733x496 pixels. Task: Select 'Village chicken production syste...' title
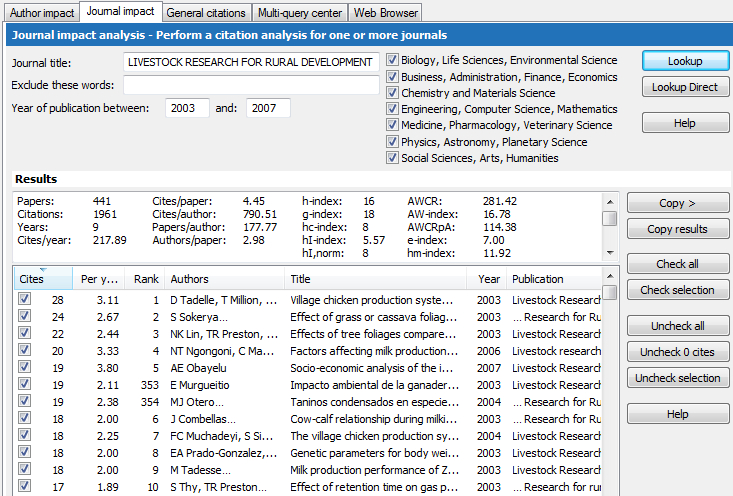coord(372,300)
